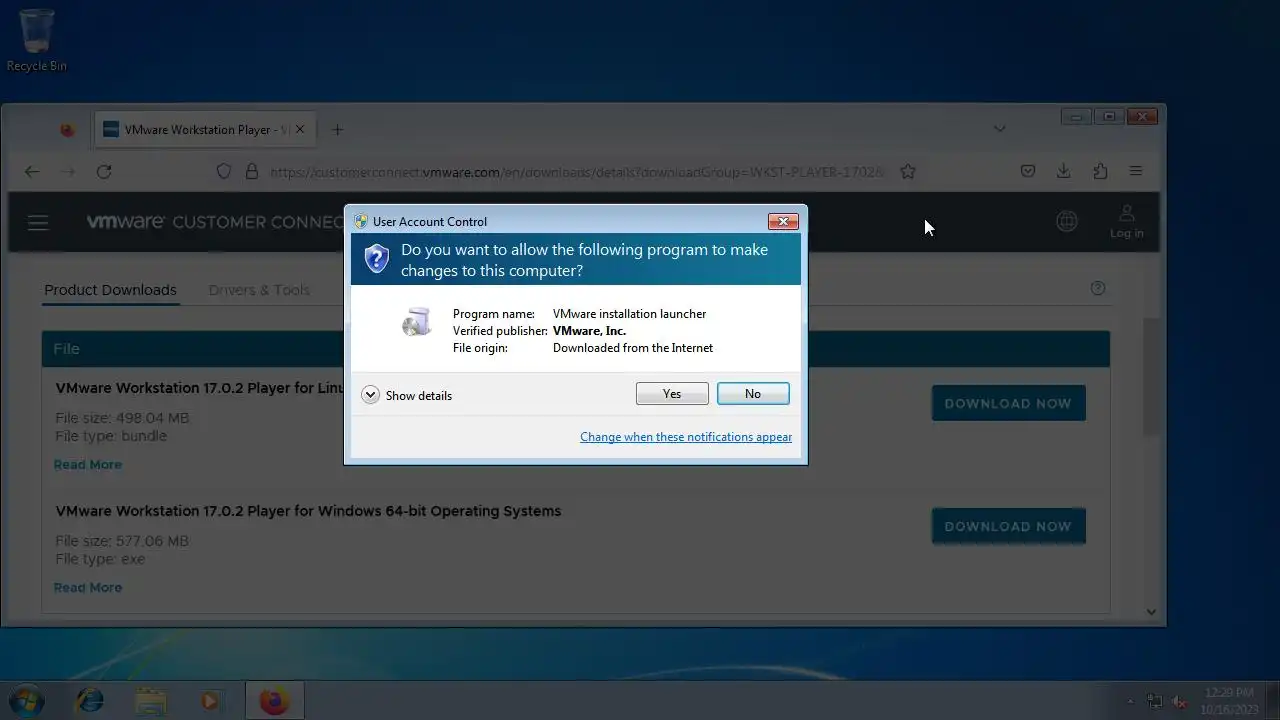1280x720 pixels.
Task: Click the help question mark icon
Action: click(1098, 288)
